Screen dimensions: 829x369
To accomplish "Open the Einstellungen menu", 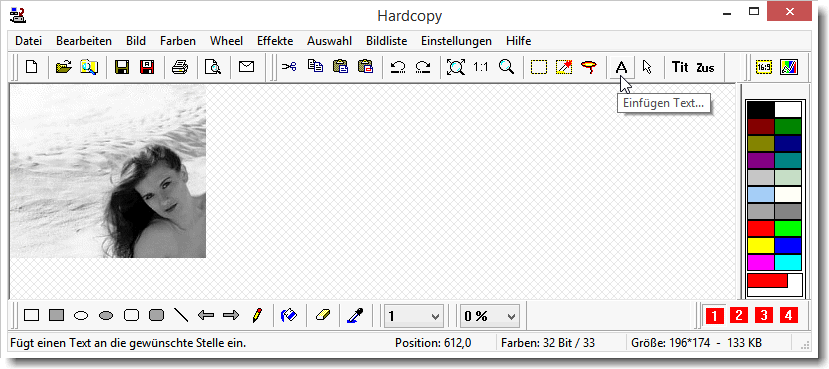I will coord(456,41).
